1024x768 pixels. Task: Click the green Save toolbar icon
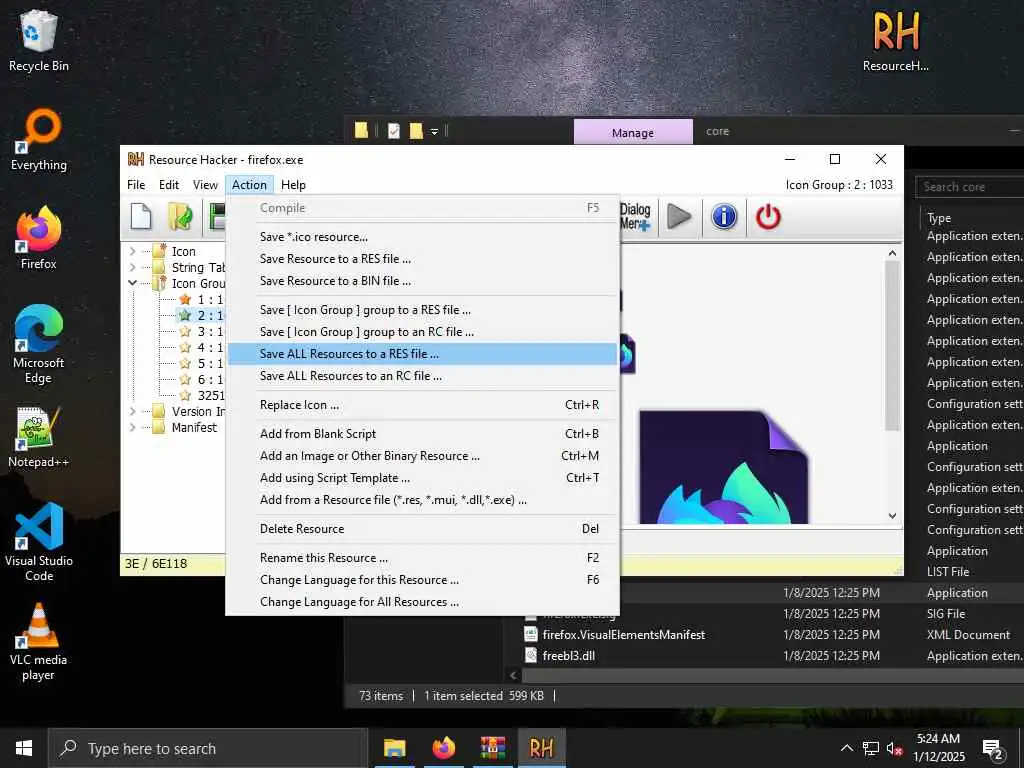217,217
